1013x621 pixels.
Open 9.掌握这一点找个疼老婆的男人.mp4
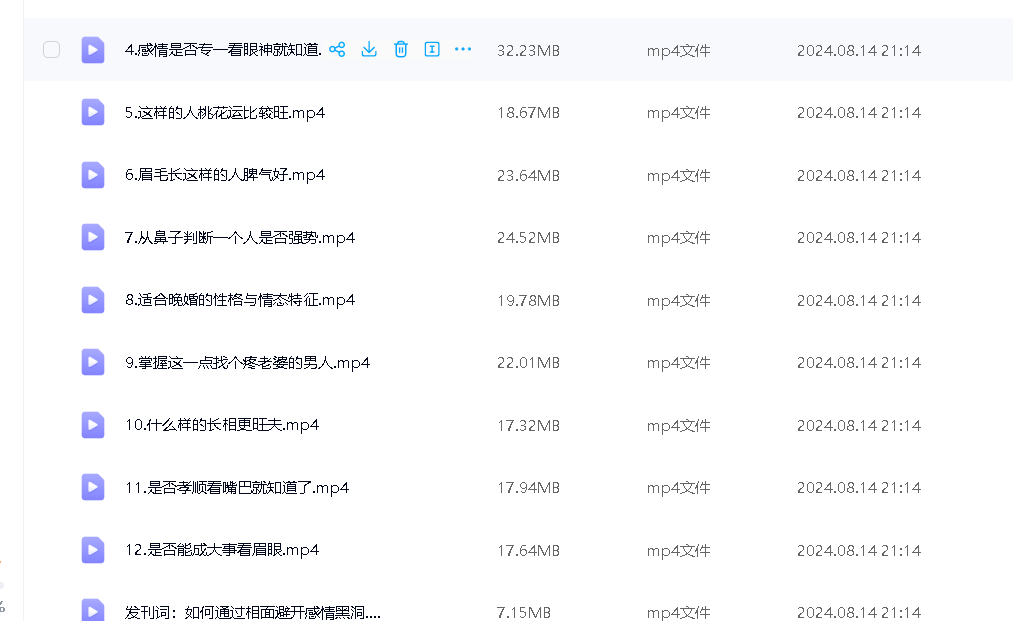[x=247, y=363]
